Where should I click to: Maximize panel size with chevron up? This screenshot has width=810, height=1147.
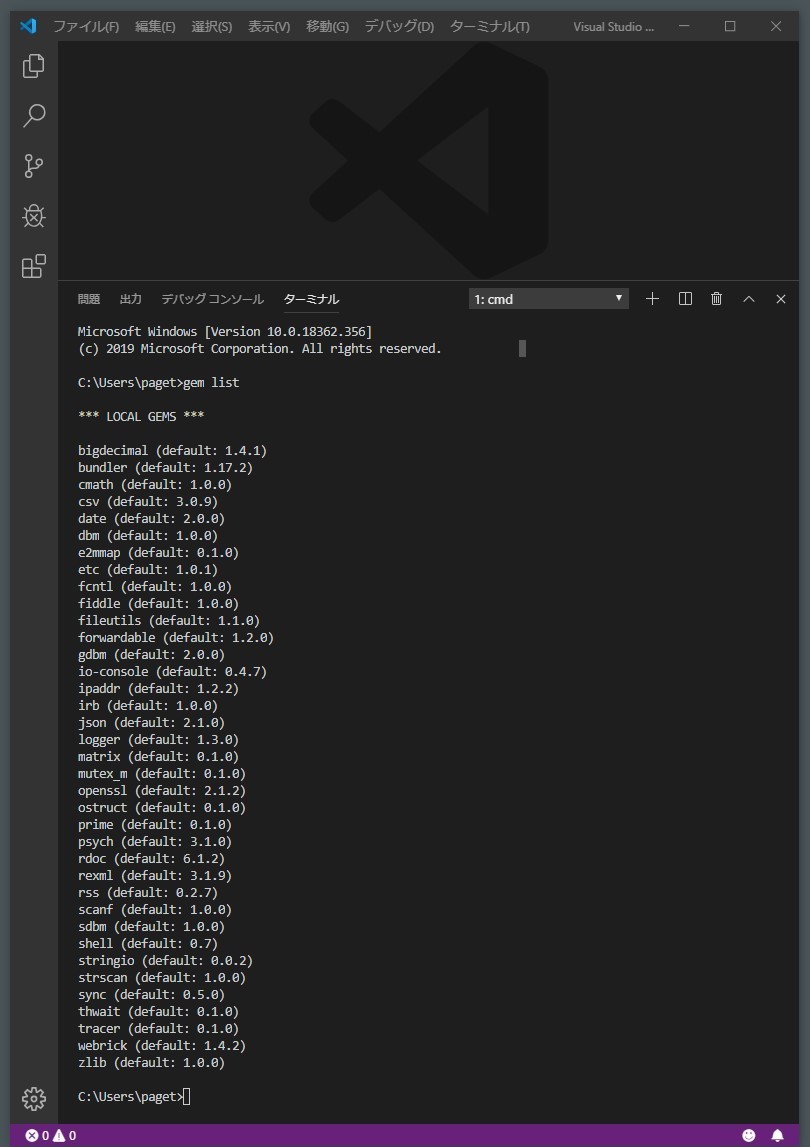(749, 298)
